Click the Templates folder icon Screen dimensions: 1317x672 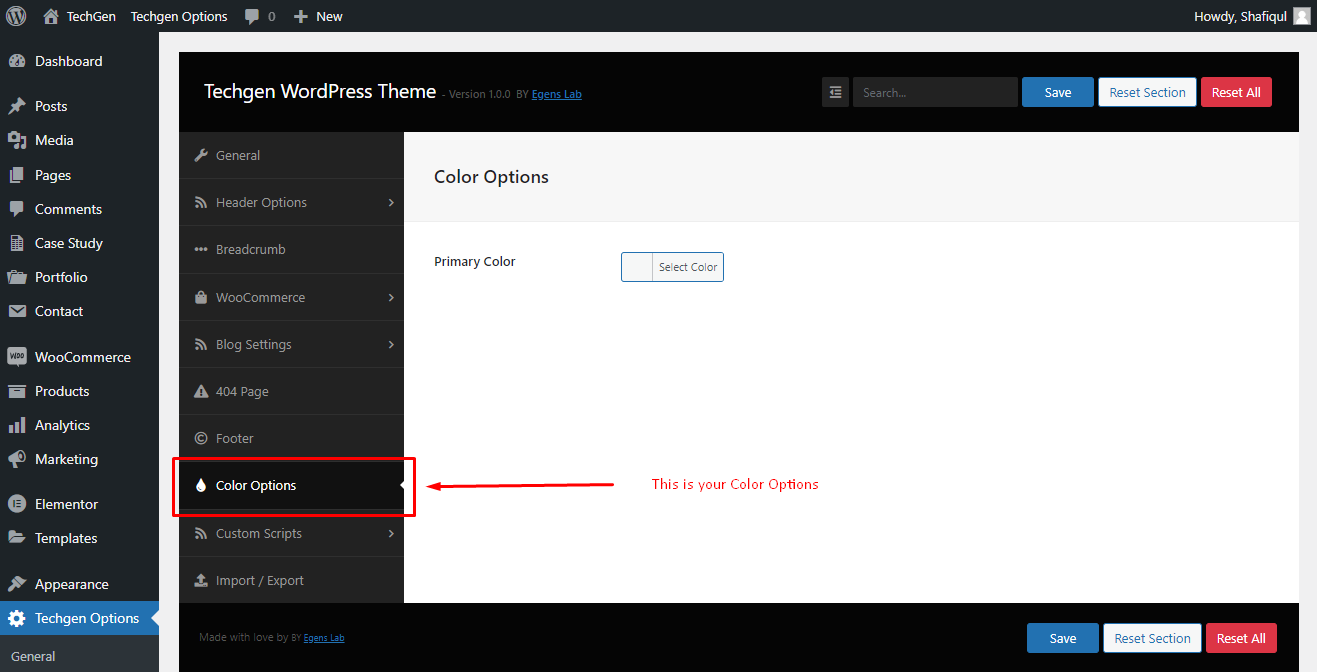(17, 538)
